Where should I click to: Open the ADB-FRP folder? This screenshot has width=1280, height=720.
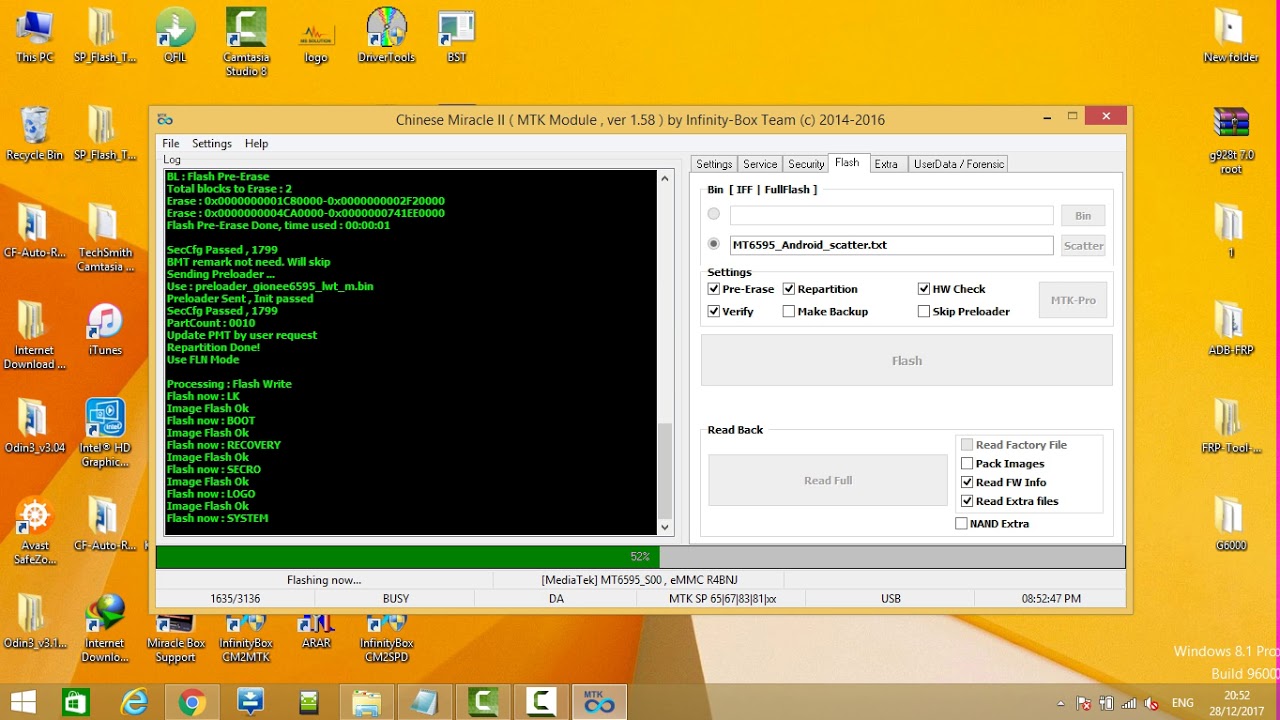tap(1231, 328)
